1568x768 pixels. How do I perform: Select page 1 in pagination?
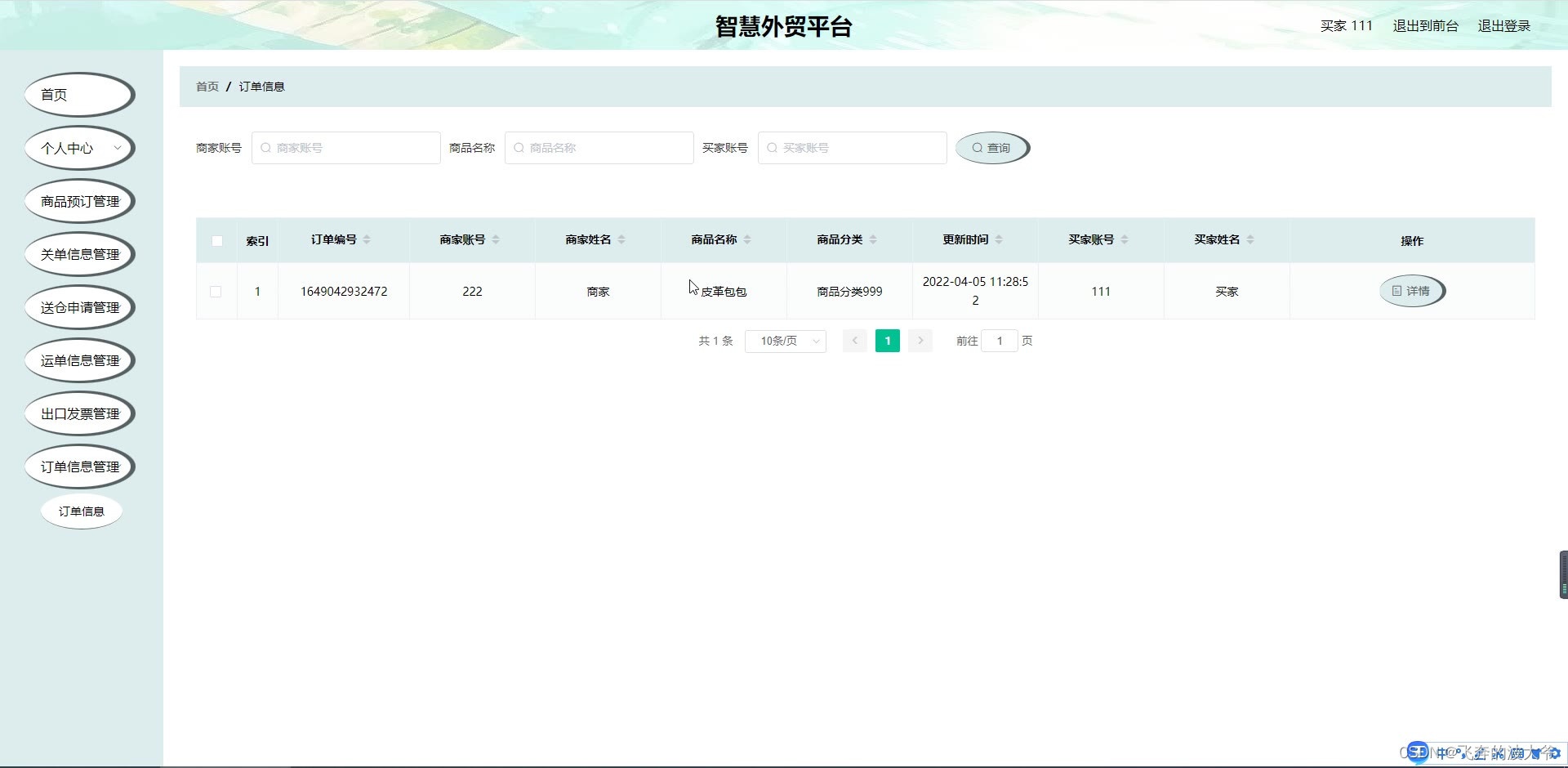[x=887, y=341]
